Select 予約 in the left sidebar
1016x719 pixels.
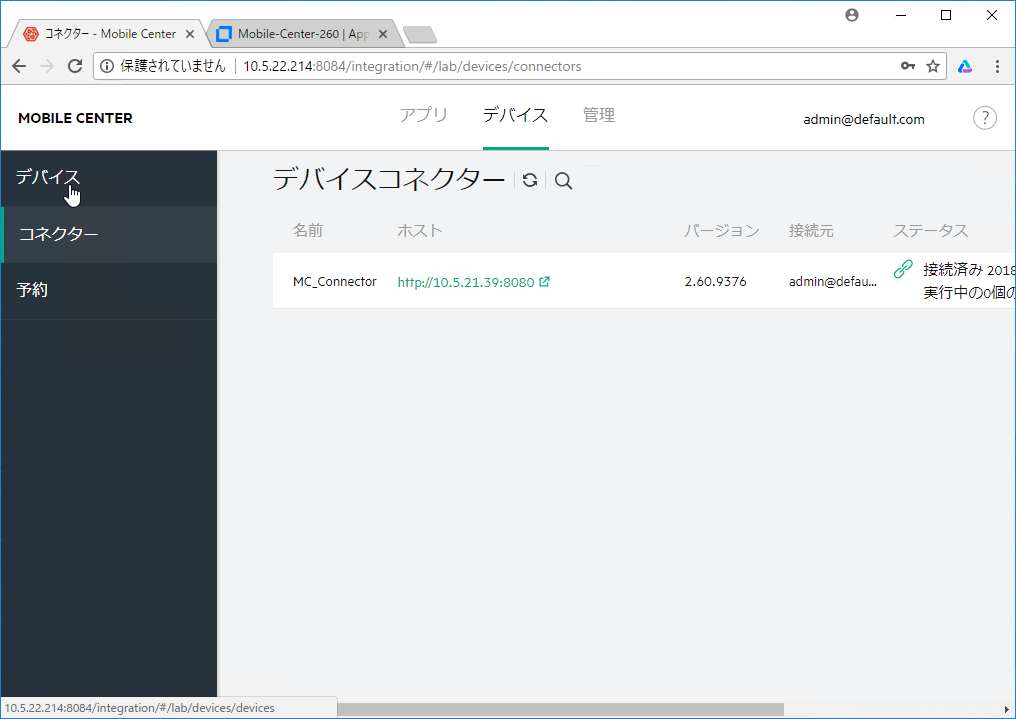click(x=109, y=291)
